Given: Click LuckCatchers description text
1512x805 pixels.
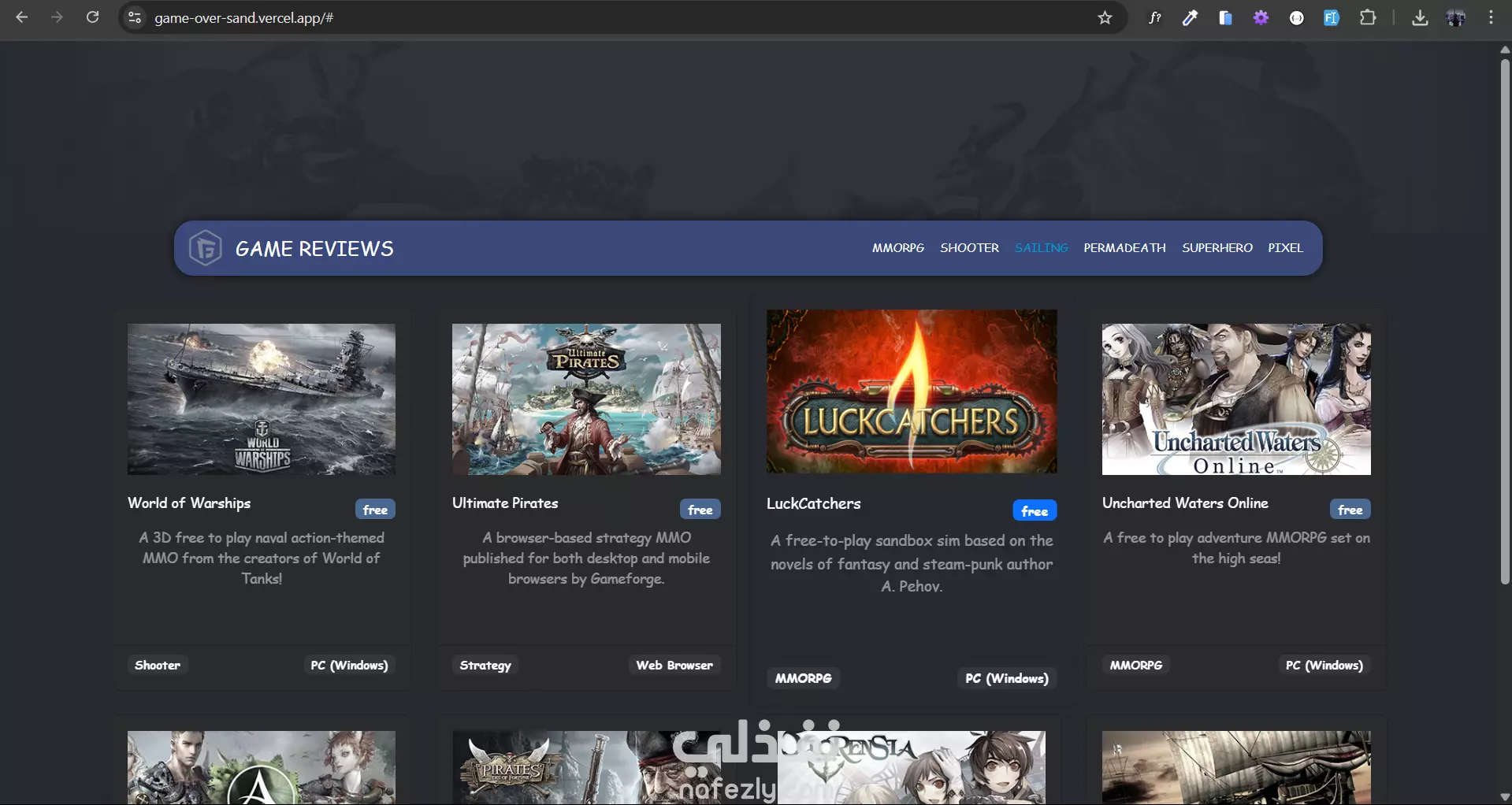Looking at the screenshot, I should 912,563.
